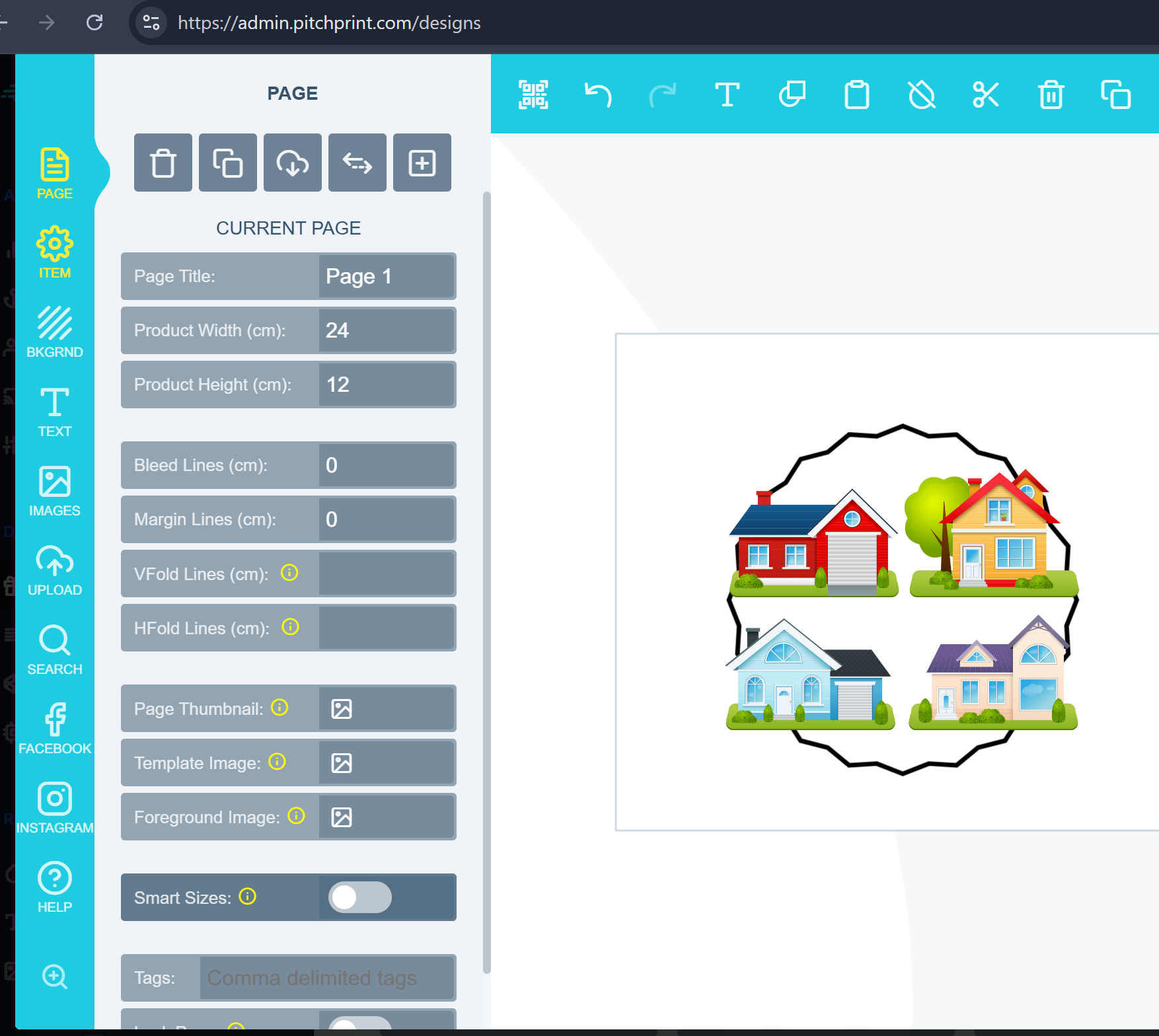Open the BKGRND sidebar tab
1159x1036 pixels.
(x=55, y=332)
